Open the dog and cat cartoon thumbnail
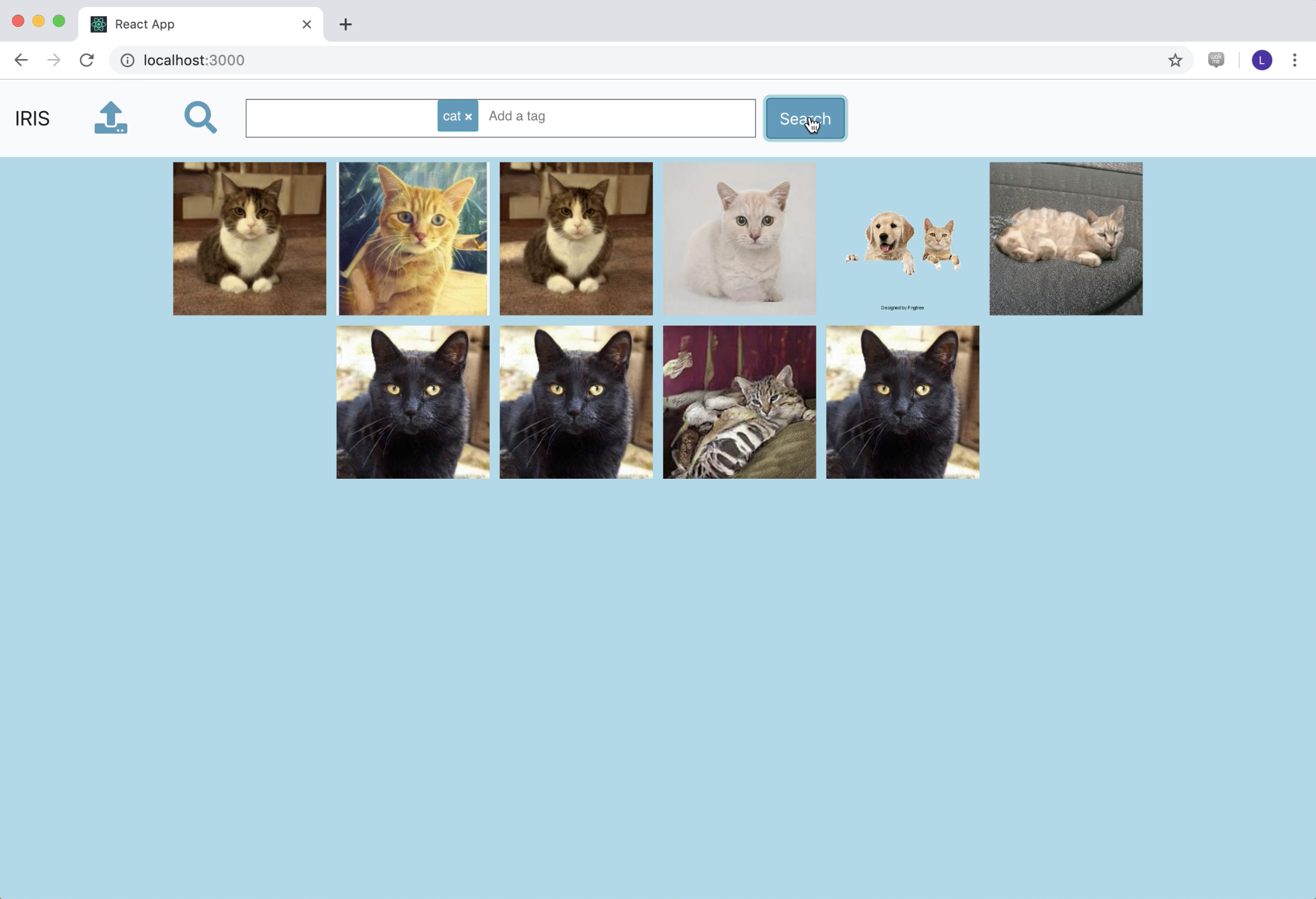Image resolution: width=1316 pixels, height=899 pixels. click(x=902, y=238)
